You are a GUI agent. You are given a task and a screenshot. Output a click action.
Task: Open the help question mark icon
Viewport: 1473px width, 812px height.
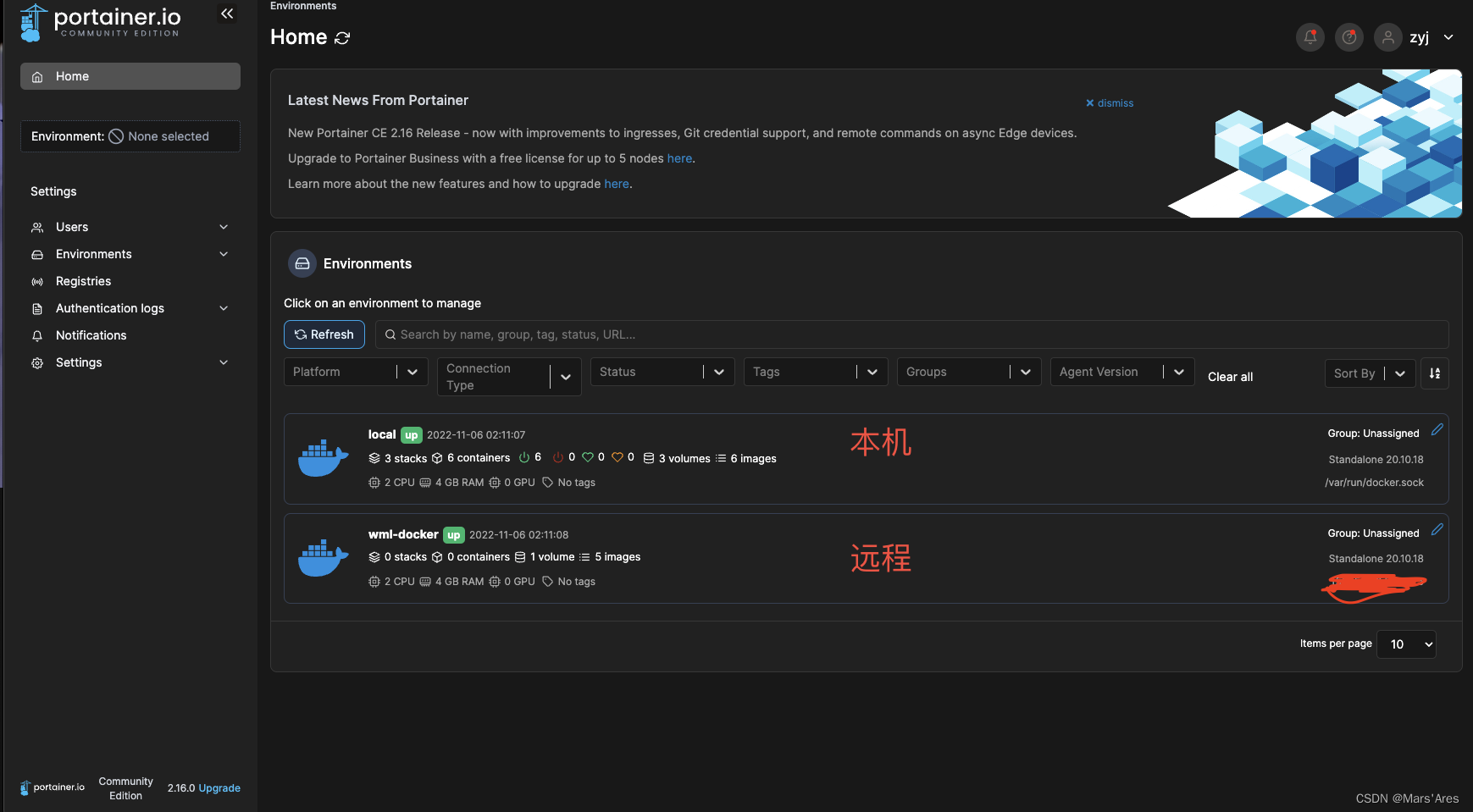[1349, 37]
